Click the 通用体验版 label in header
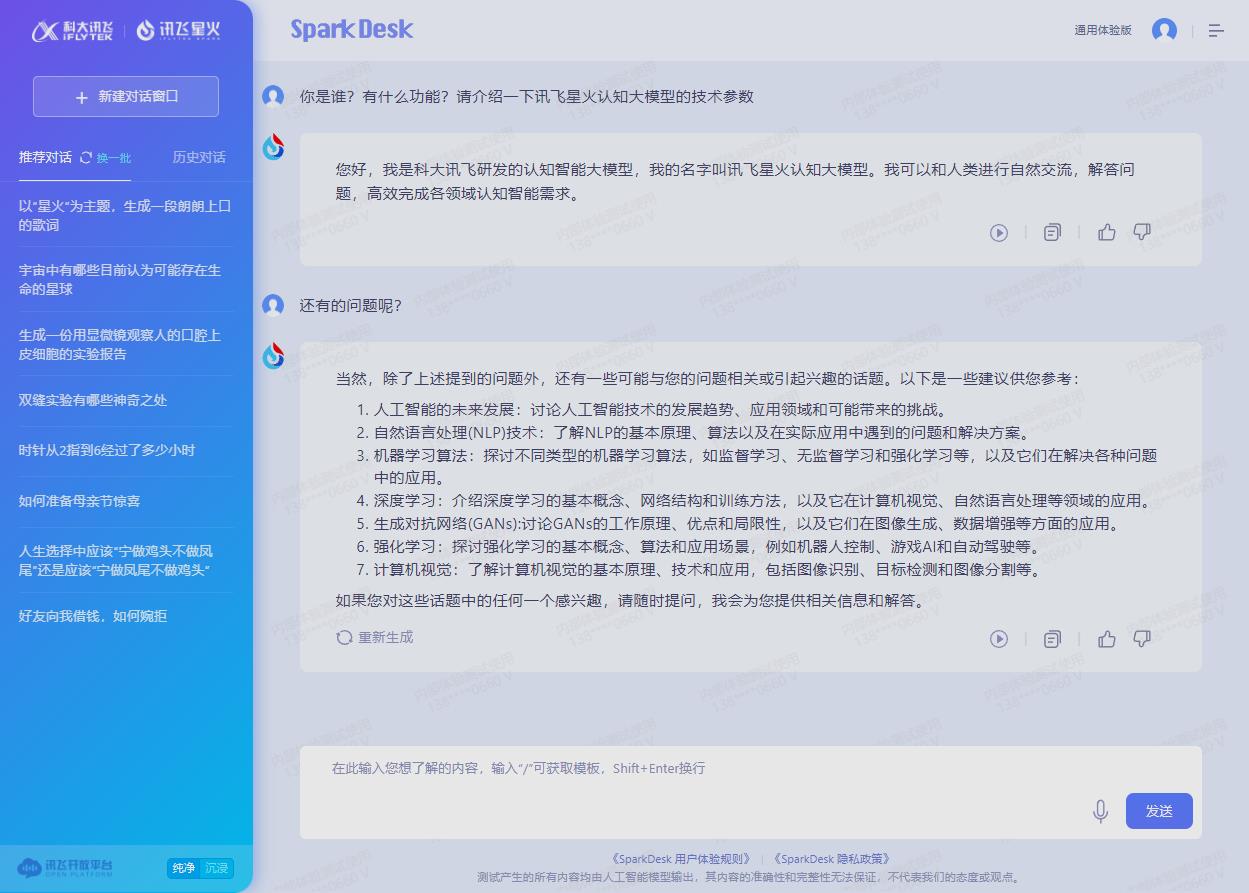This screenshot has height=893, width=1249. tap(1103, 30)
